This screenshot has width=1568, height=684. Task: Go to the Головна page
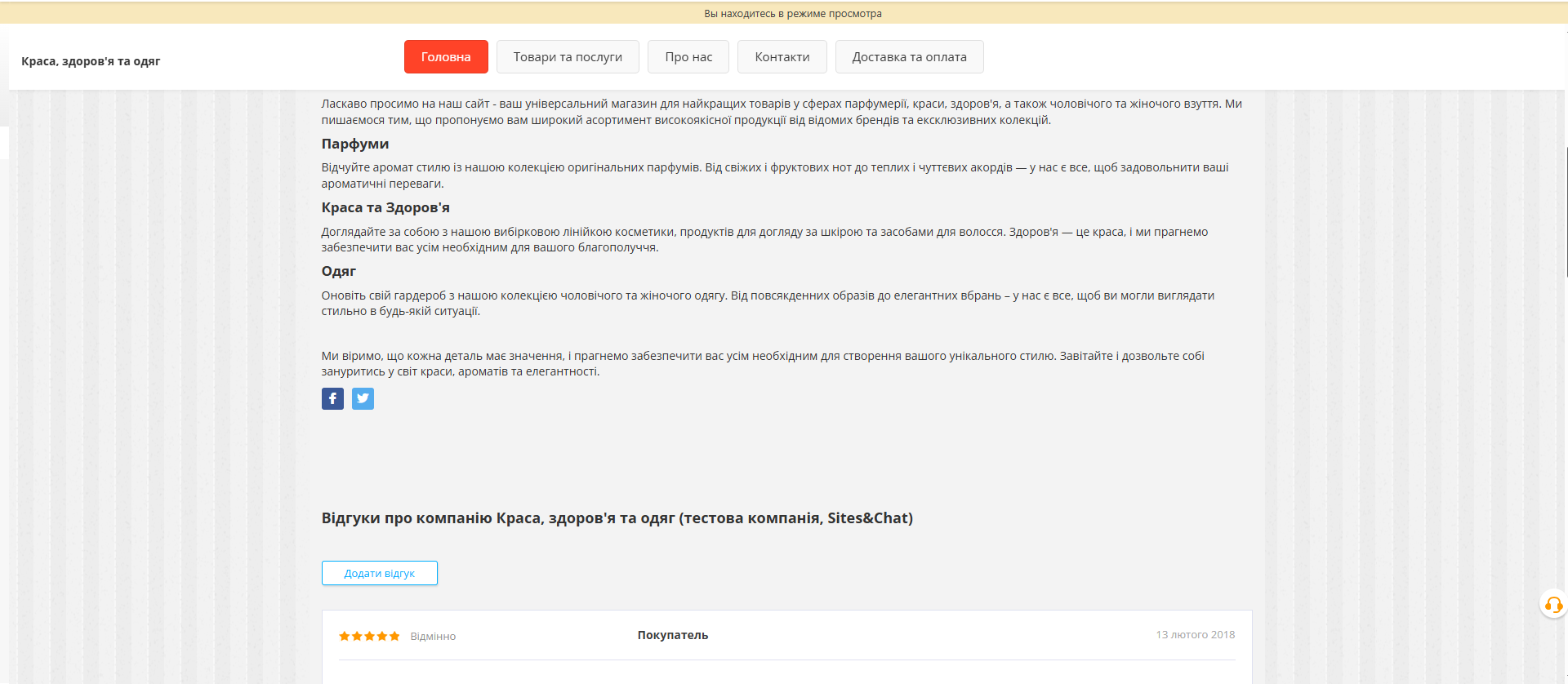pyautogui.click(x=446, y=57)
